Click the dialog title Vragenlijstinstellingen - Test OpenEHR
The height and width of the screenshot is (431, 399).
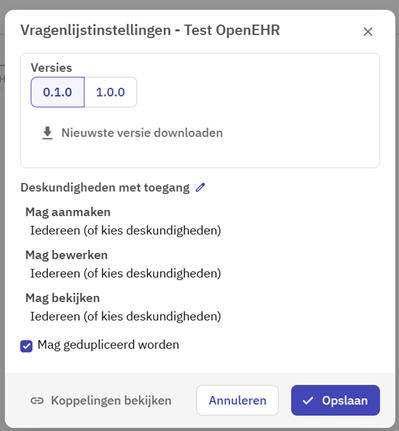[x=150, y=30]
